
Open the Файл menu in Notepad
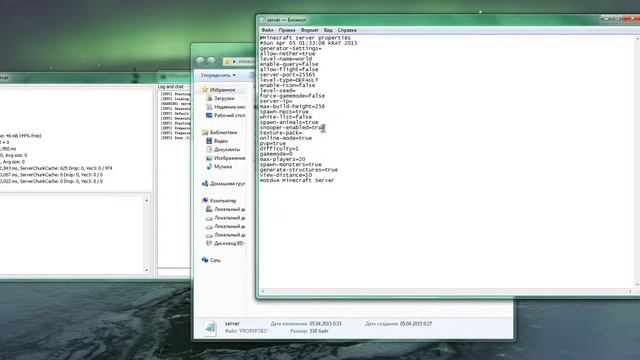267,30
